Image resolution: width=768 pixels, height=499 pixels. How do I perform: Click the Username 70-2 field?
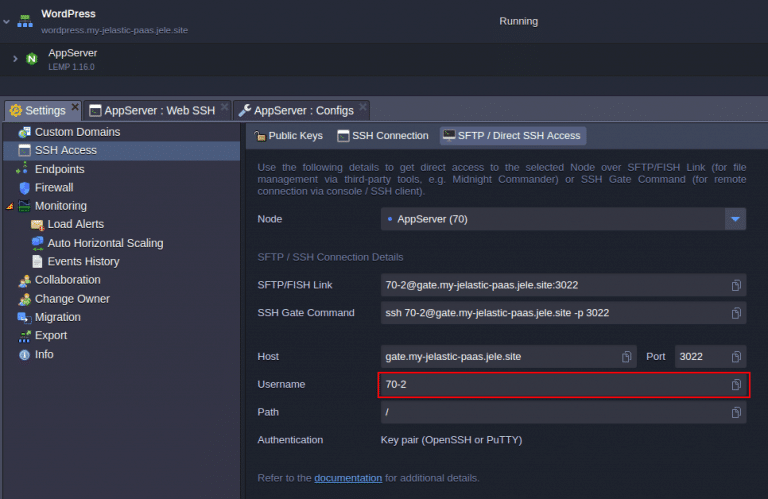563,384
